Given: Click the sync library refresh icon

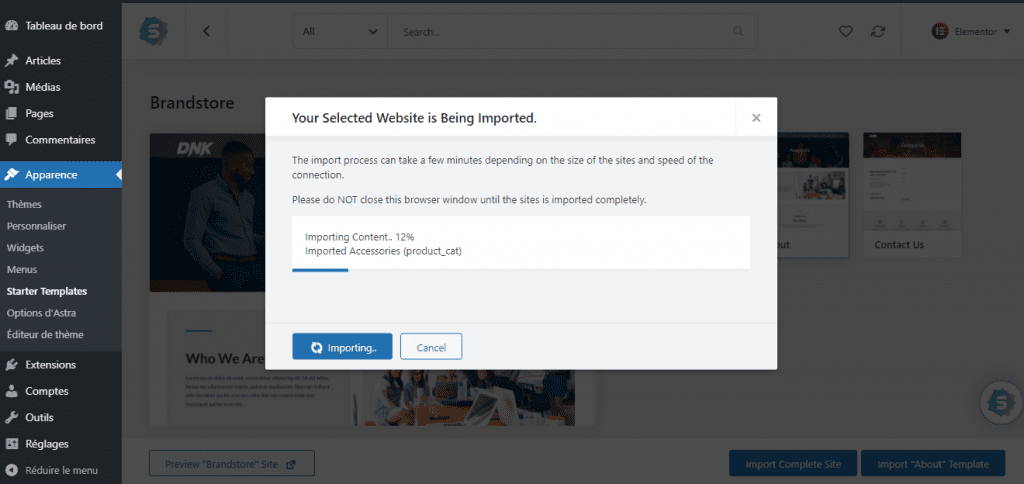Looking at the screenshot, I should (878, 31).
